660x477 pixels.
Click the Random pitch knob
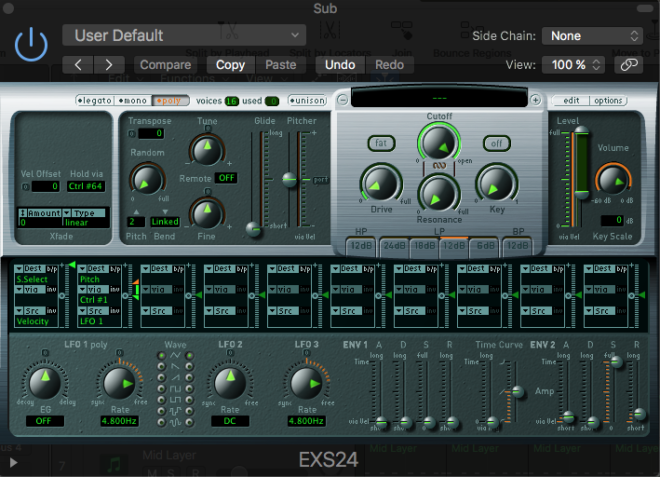click(147, 179)
